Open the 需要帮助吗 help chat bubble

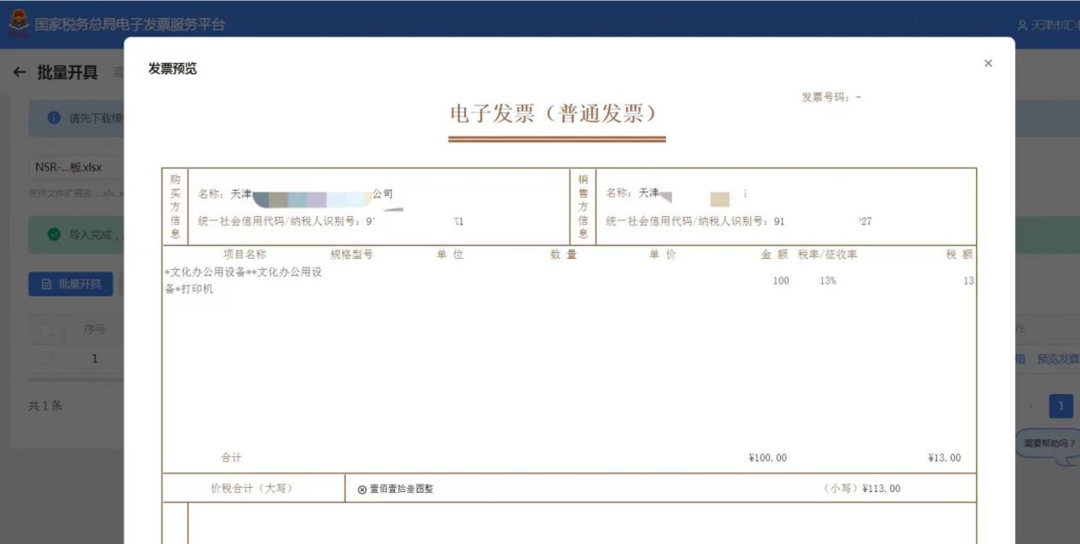tap(1048, 443)
